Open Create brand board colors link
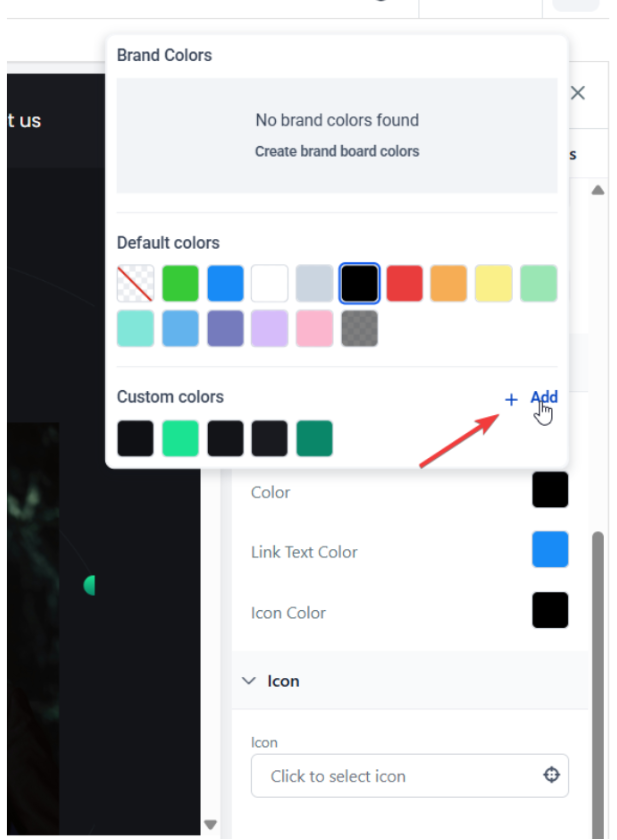Screen dimensions: 617x840 (x=337, y=152)
